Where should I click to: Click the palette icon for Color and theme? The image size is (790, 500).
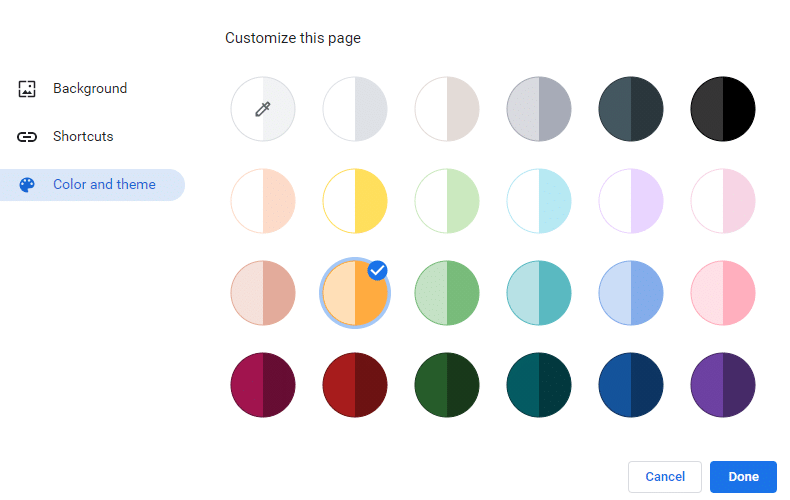[x=27, y=185]
